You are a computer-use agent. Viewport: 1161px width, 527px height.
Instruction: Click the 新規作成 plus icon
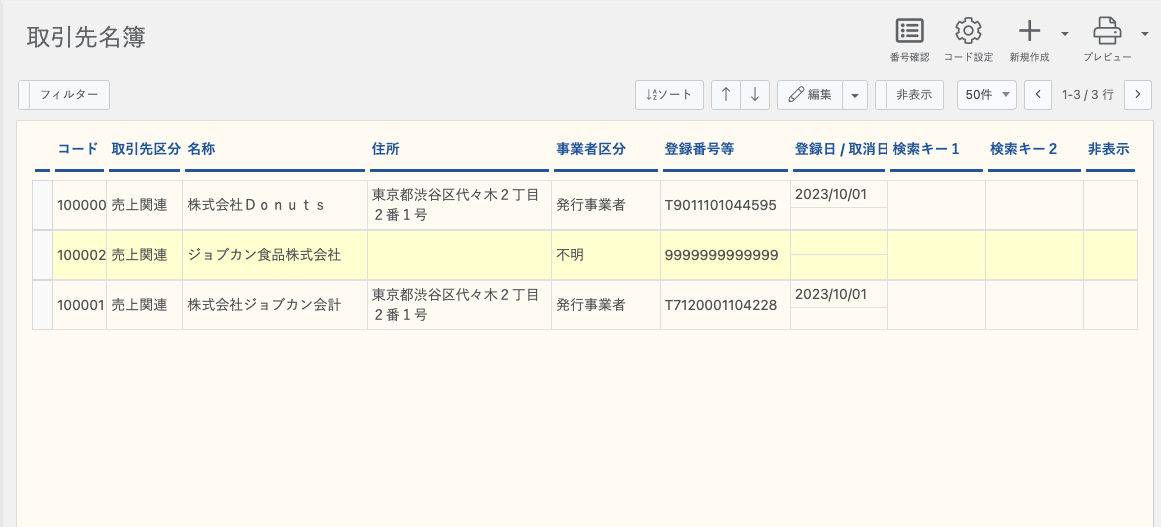tap(1029, 31)
